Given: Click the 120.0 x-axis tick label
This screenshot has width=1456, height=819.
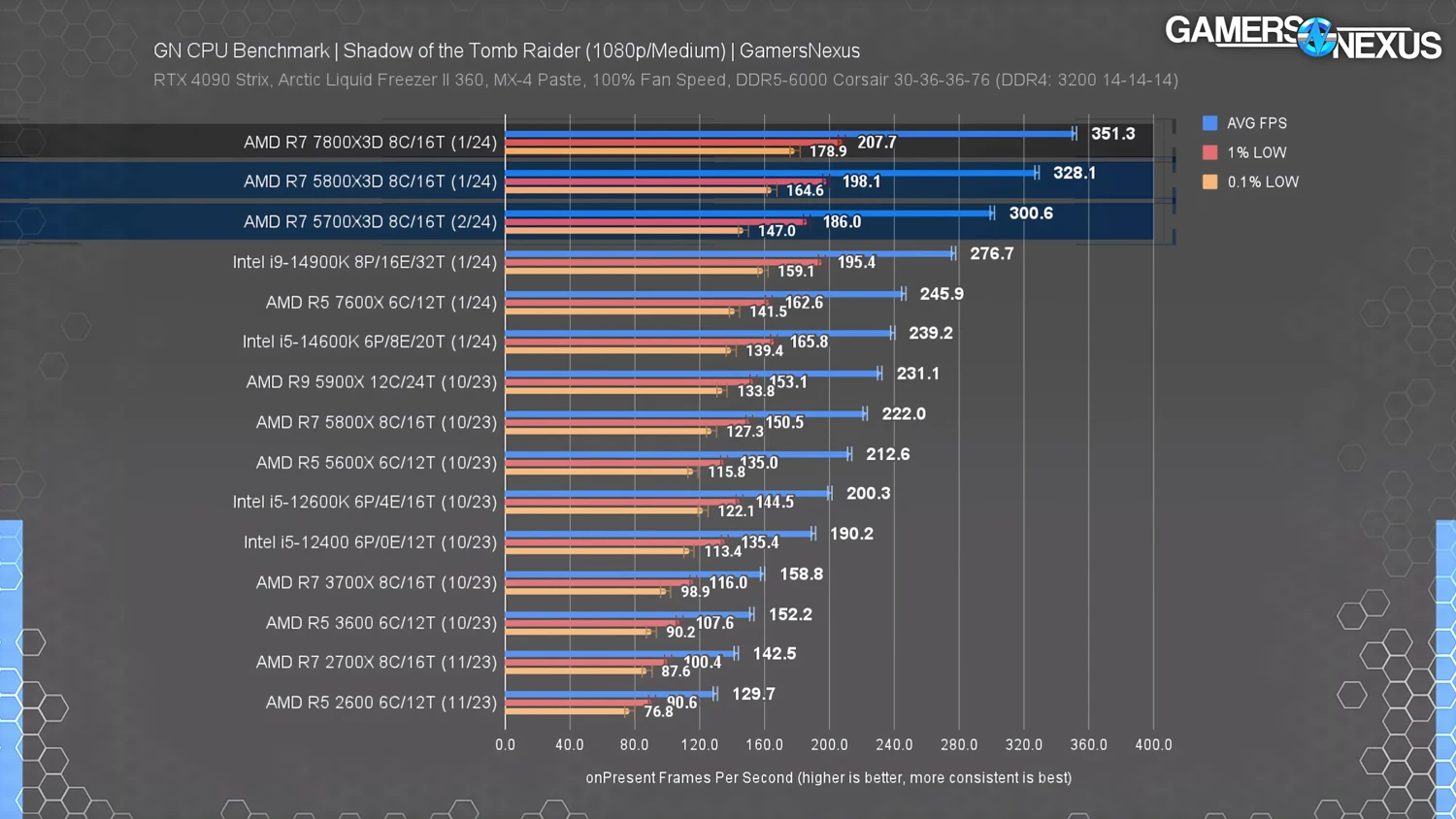Looking at the screenshot, I should click(x=699, y=745).
